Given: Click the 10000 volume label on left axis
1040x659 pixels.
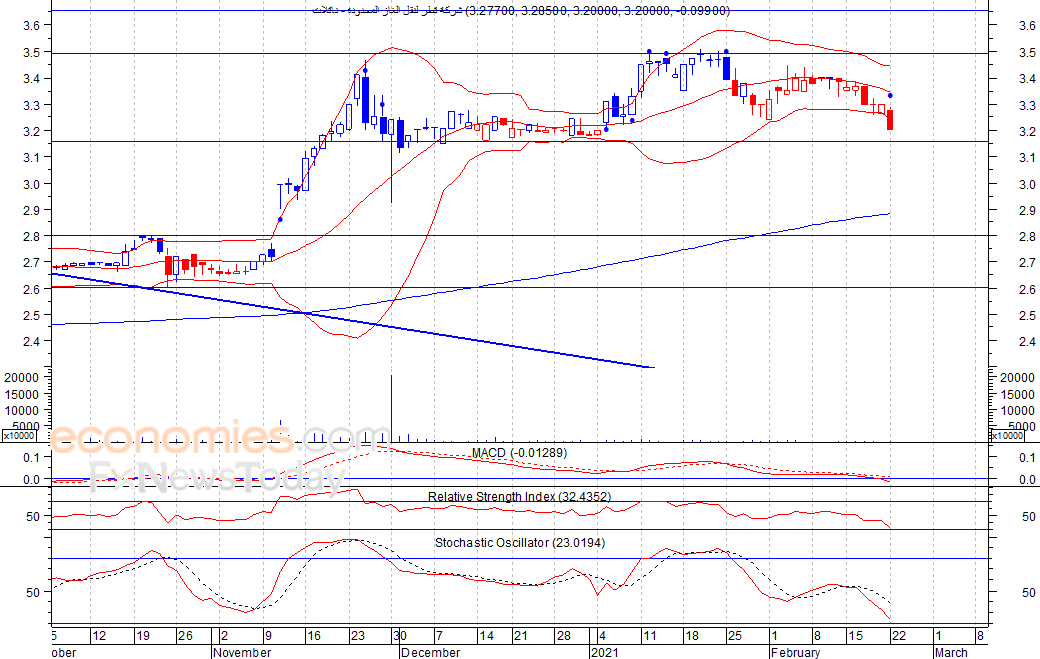Looking at the screenshot, I should click(x=22, y=410).
